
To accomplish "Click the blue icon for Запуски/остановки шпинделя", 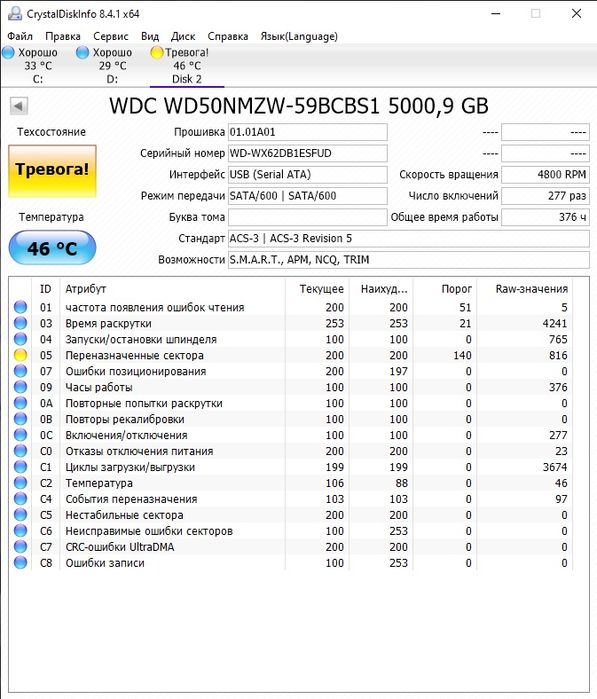I will click(21, 339).
